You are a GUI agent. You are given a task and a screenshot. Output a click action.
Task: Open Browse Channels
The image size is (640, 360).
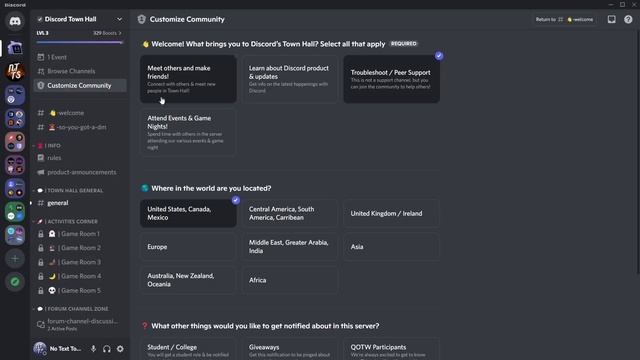(80, 71)
